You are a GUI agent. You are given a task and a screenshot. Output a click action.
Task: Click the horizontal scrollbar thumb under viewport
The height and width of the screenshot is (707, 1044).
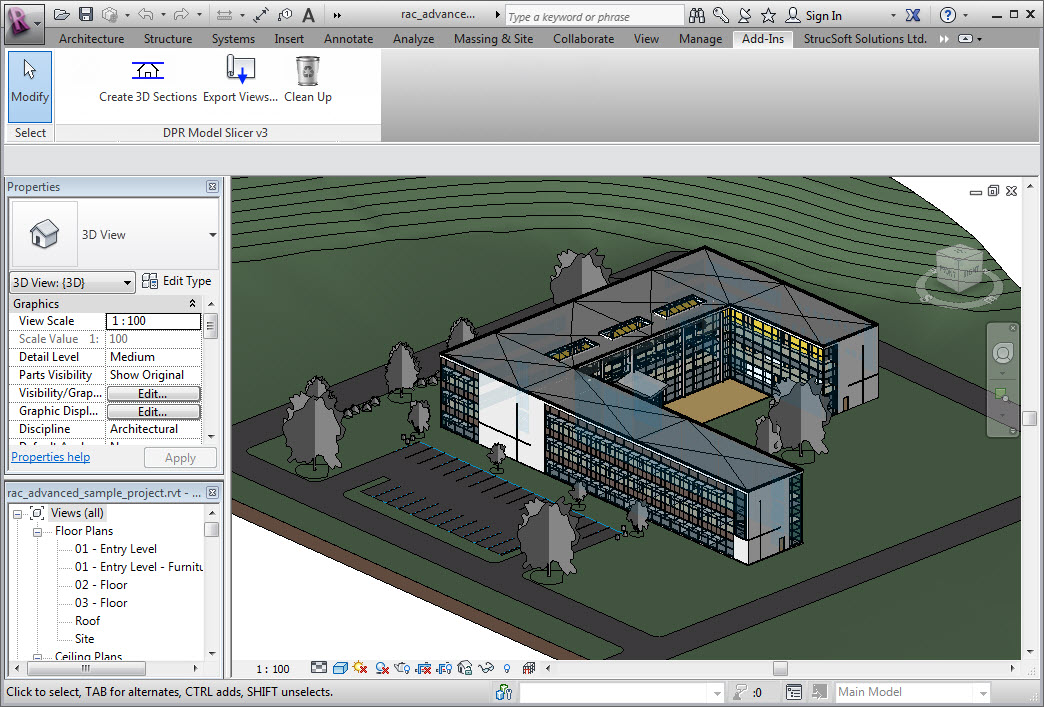(780, 668)
